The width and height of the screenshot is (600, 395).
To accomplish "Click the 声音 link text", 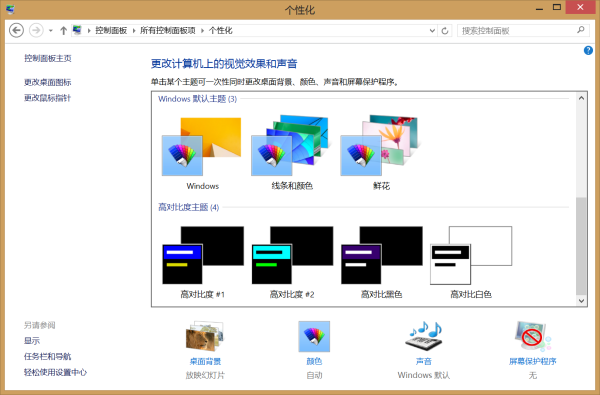I will [424, 361].
